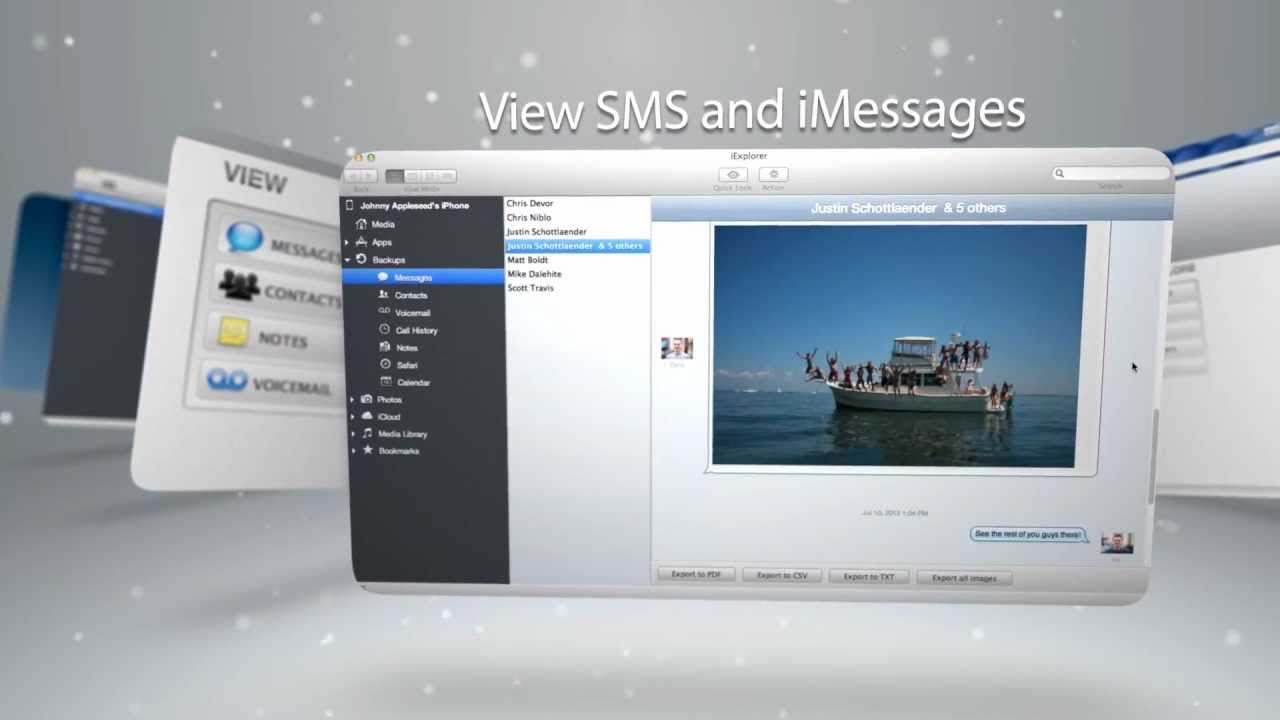Screen dimensions: 1280x720
Task: Switch to the third view mode segment
Action: click(x=430, y=176)
